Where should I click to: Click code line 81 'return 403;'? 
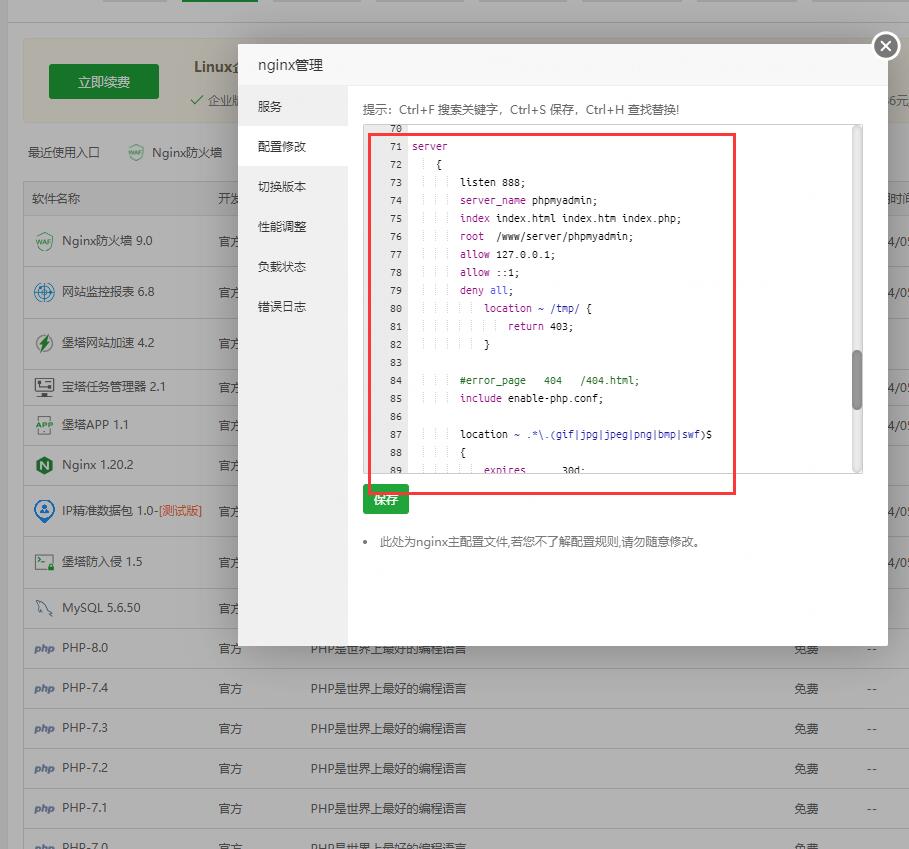pos(540,326)
